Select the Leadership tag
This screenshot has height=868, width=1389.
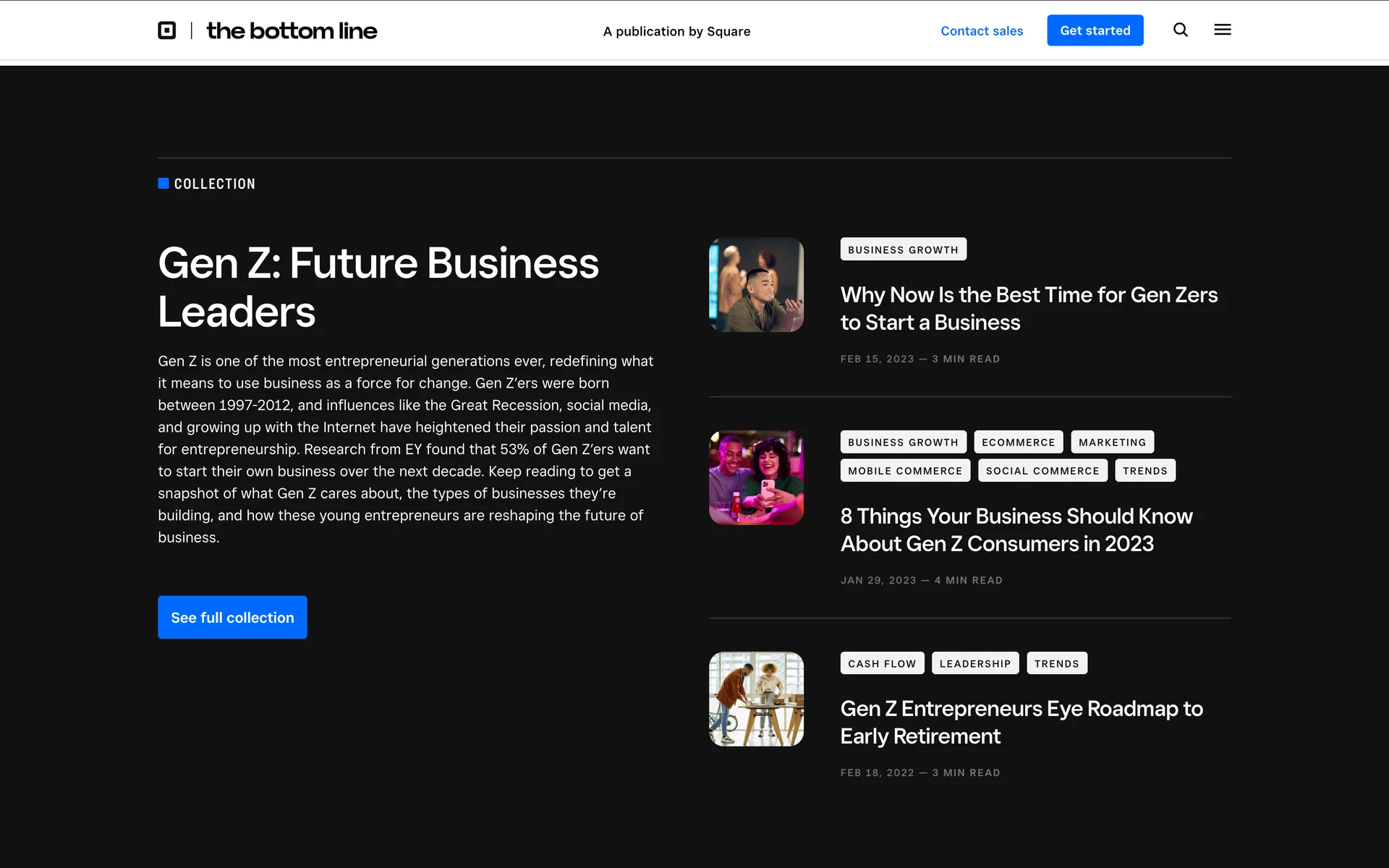click(974, 663)
